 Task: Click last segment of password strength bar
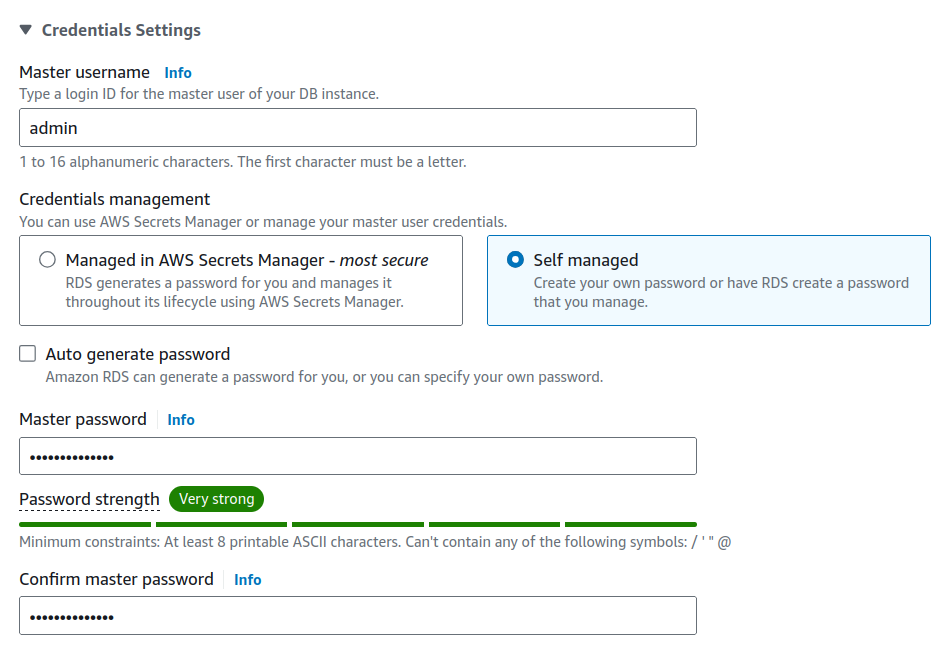click(x=630, y=524)
